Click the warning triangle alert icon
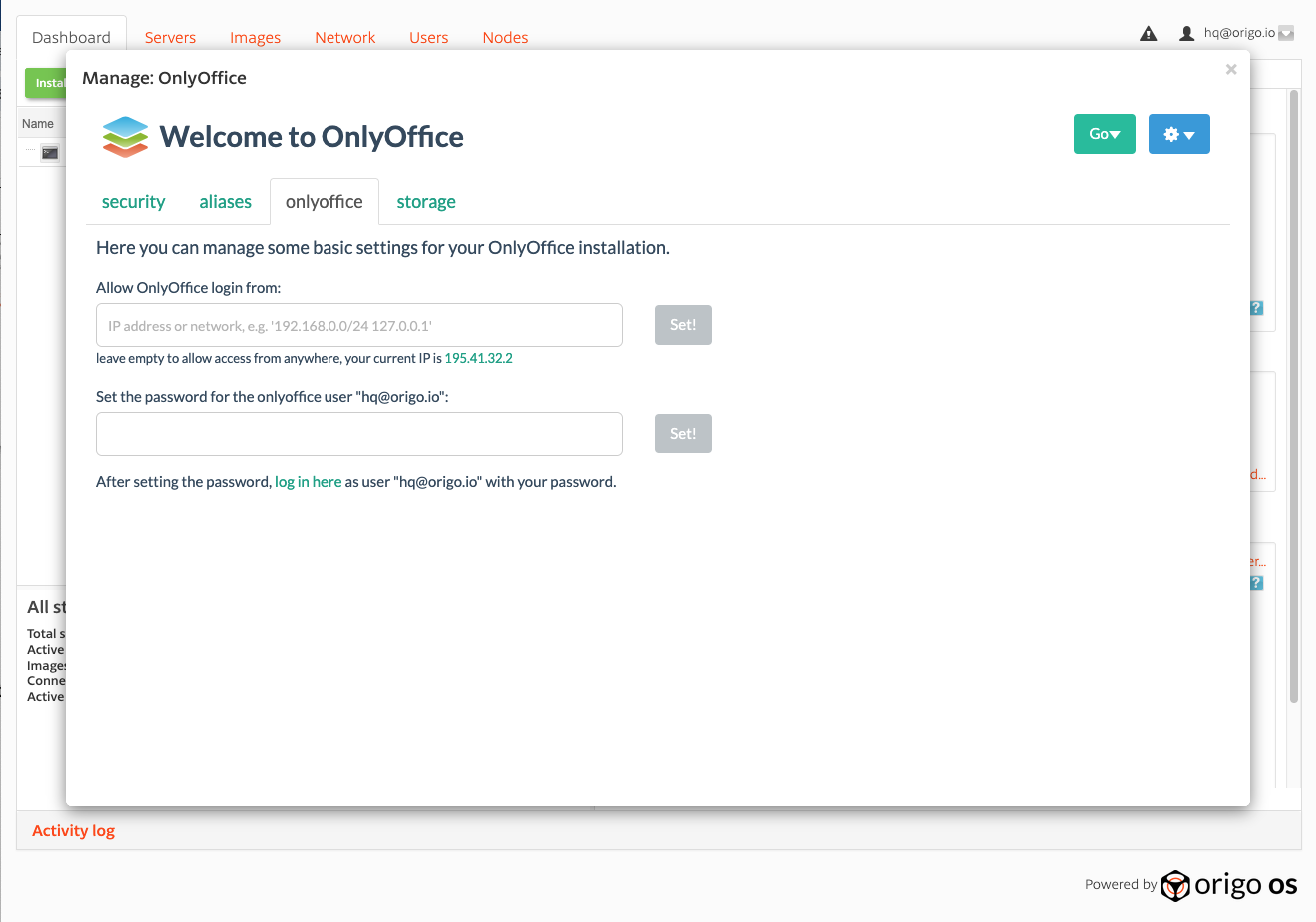 (1149, 34)
